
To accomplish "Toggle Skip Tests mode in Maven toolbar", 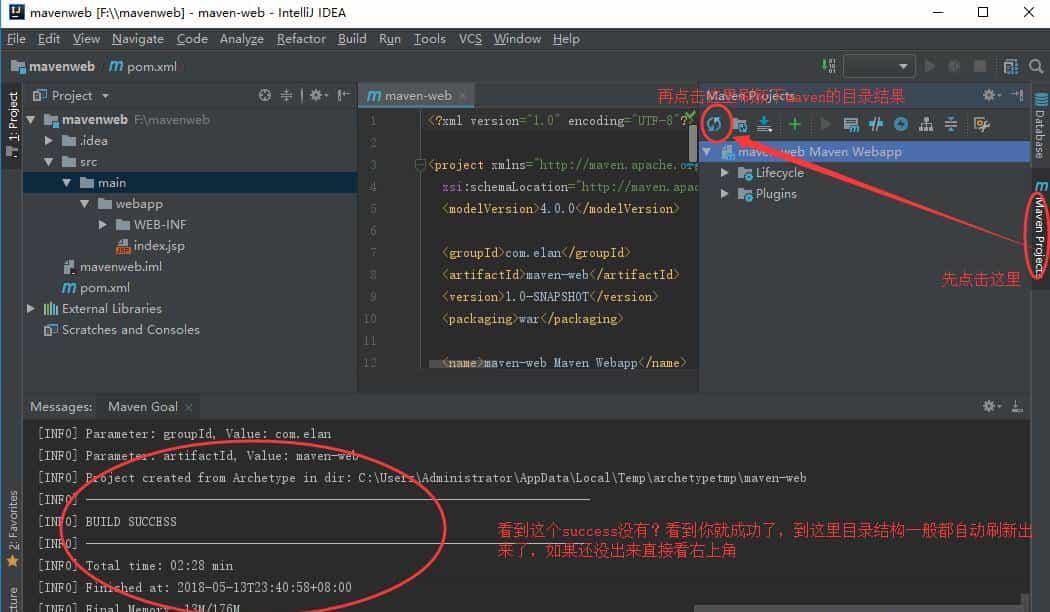I will [x=877, y=124].
